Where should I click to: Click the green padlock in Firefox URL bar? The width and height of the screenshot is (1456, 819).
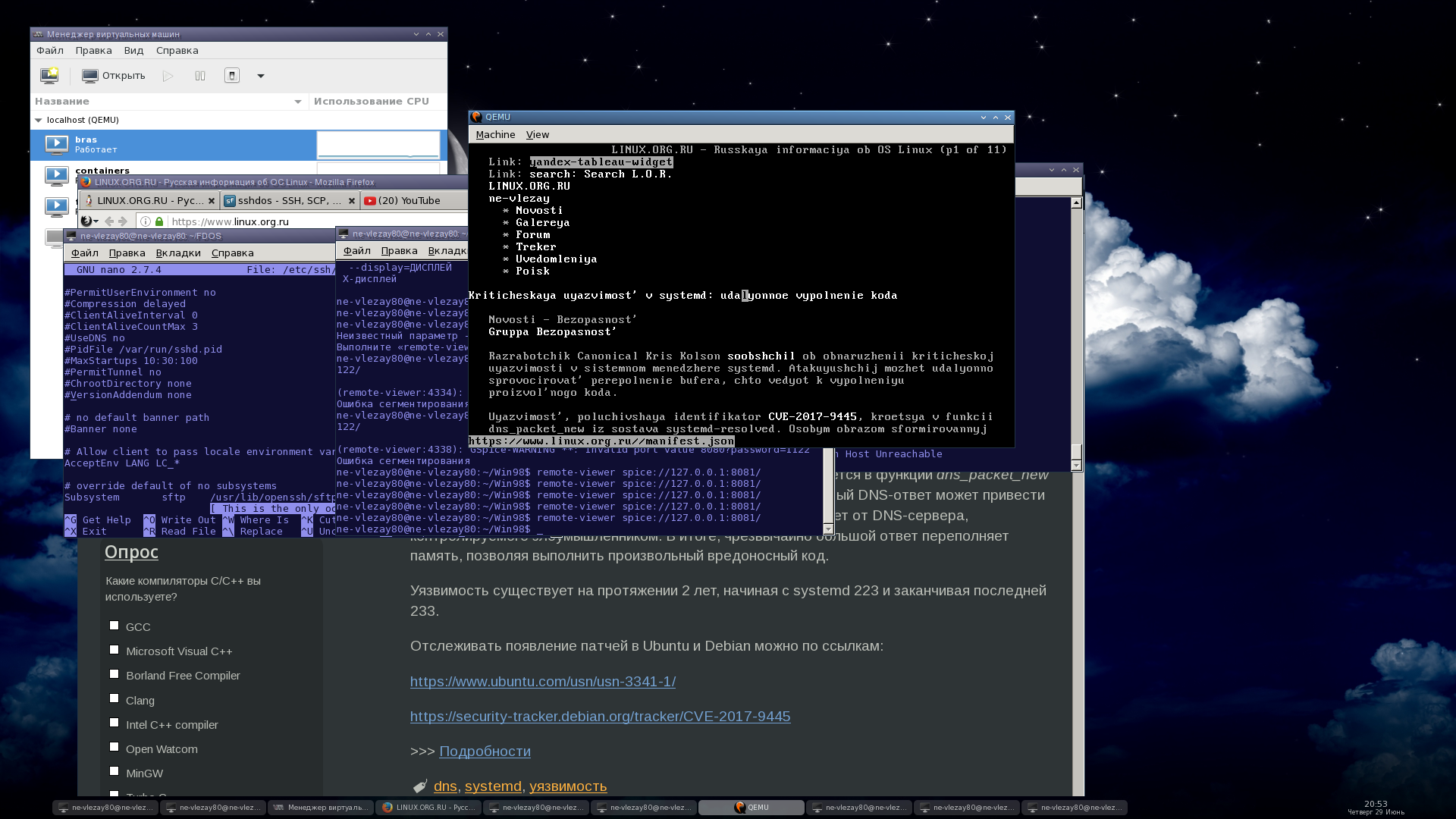tap(159, 221)
